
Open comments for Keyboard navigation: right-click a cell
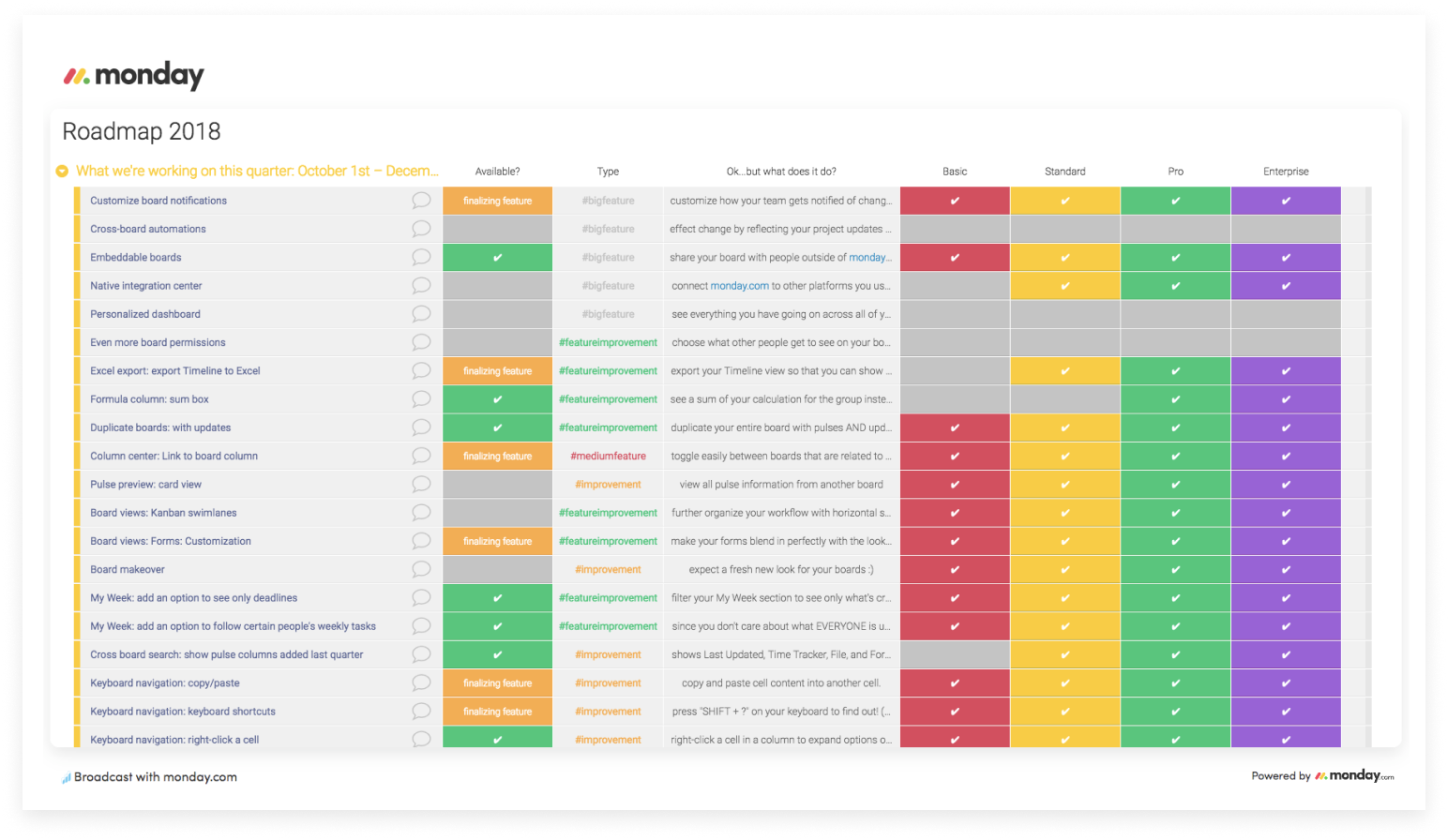(421, 740)
